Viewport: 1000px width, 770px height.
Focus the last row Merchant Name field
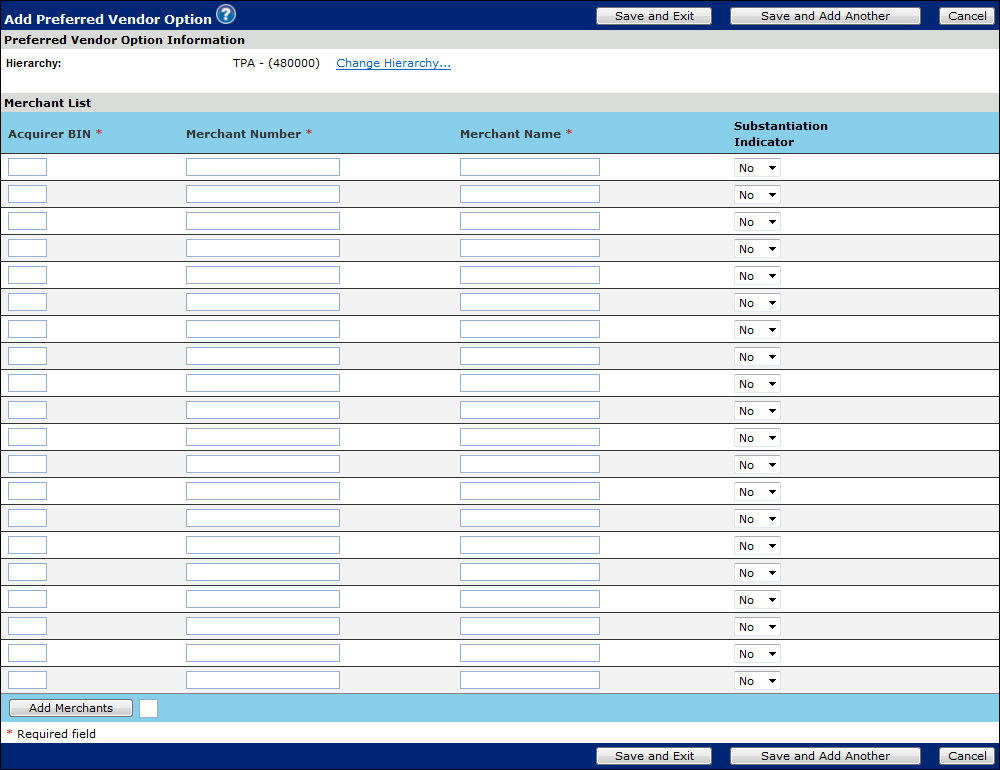pos(529,680)
